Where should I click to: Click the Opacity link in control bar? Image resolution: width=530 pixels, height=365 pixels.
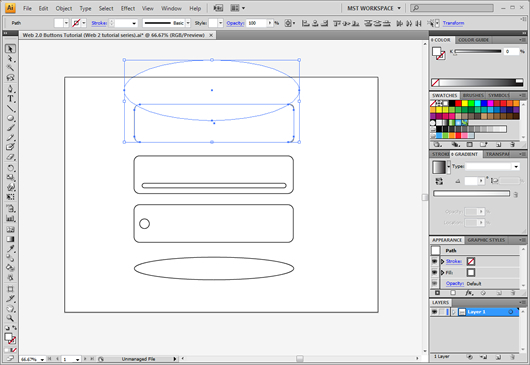(x=235, y=23)
